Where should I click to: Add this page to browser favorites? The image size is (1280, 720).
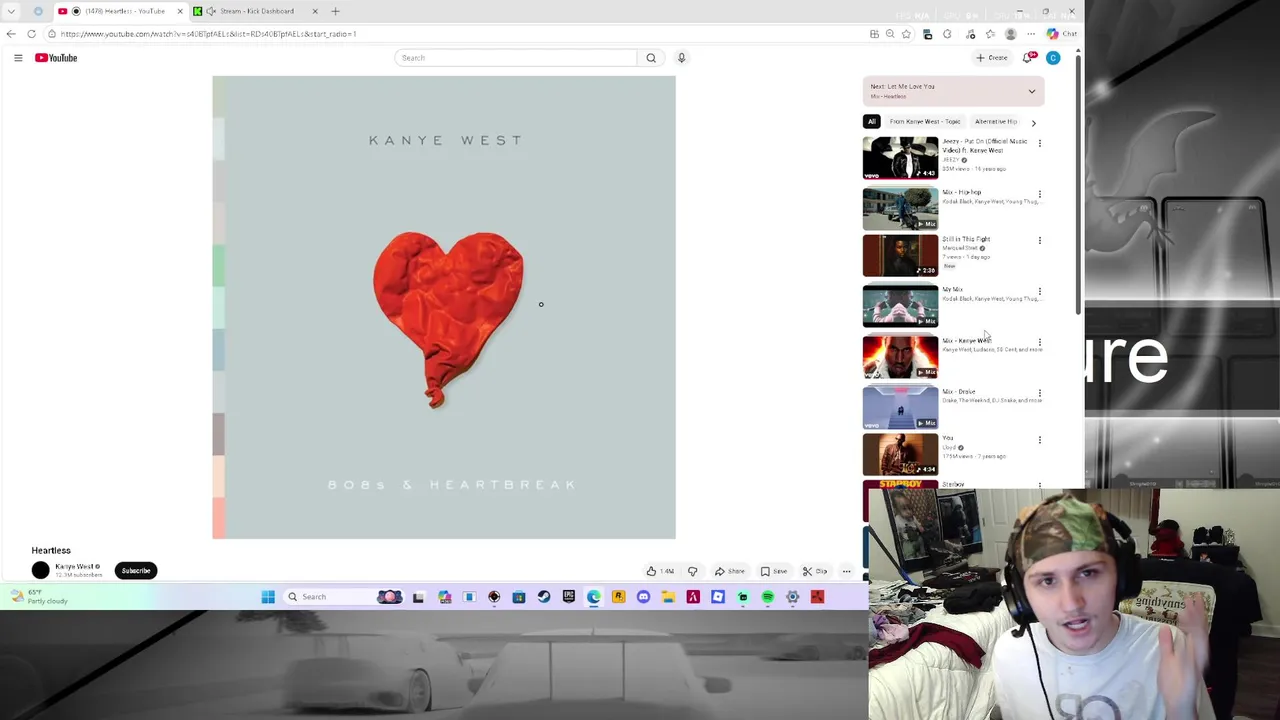(x=906, y=34)
